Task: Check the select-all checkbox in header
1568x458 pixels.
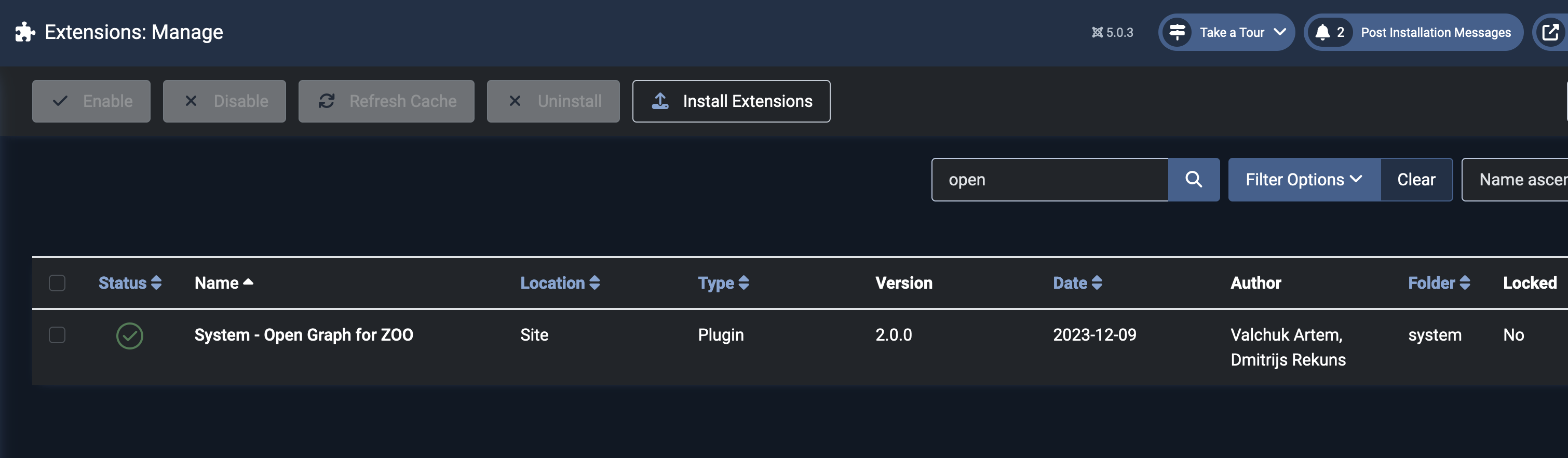Action: tap(57, 283)
